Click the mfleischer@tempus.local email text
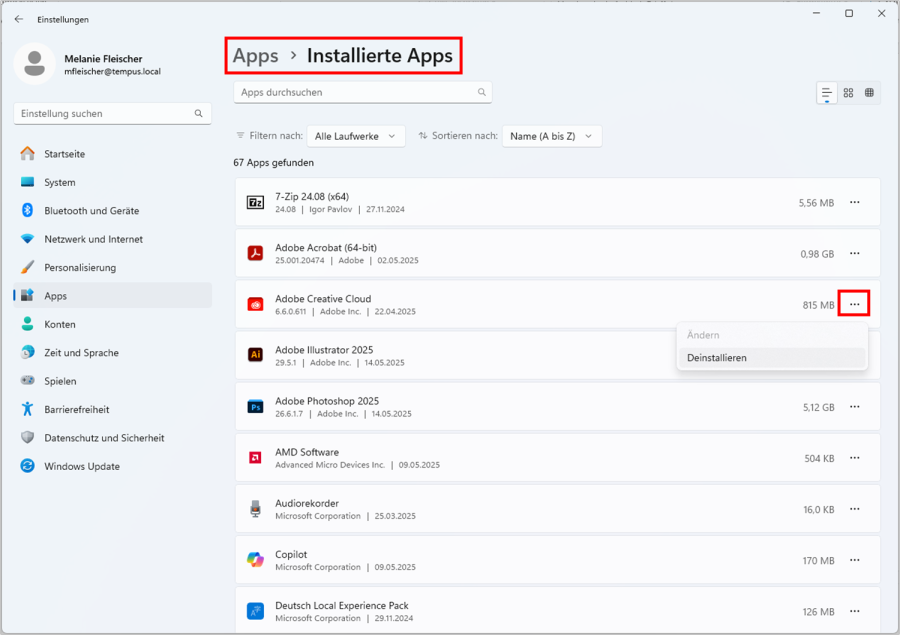This screenshot has height=635, width=900. coord(112,71)
